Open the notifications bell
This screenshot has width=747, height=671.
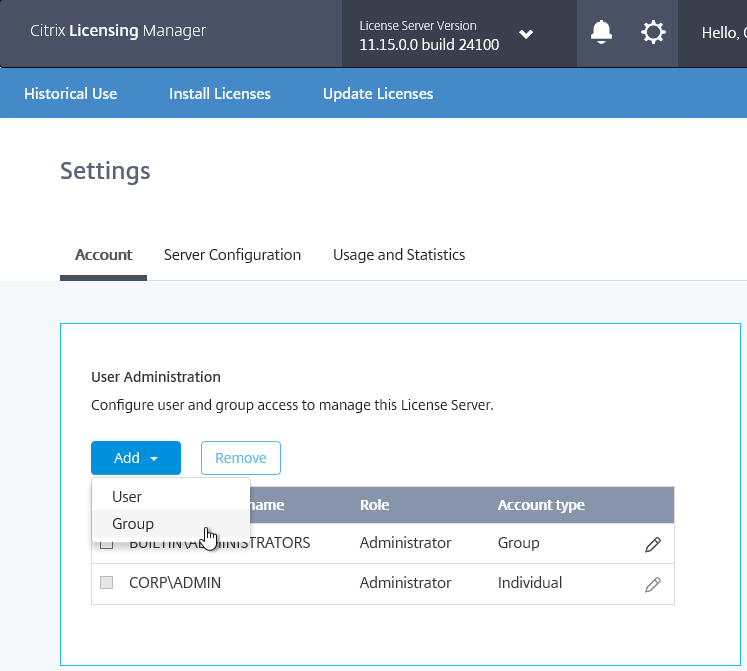click(601, 33)
